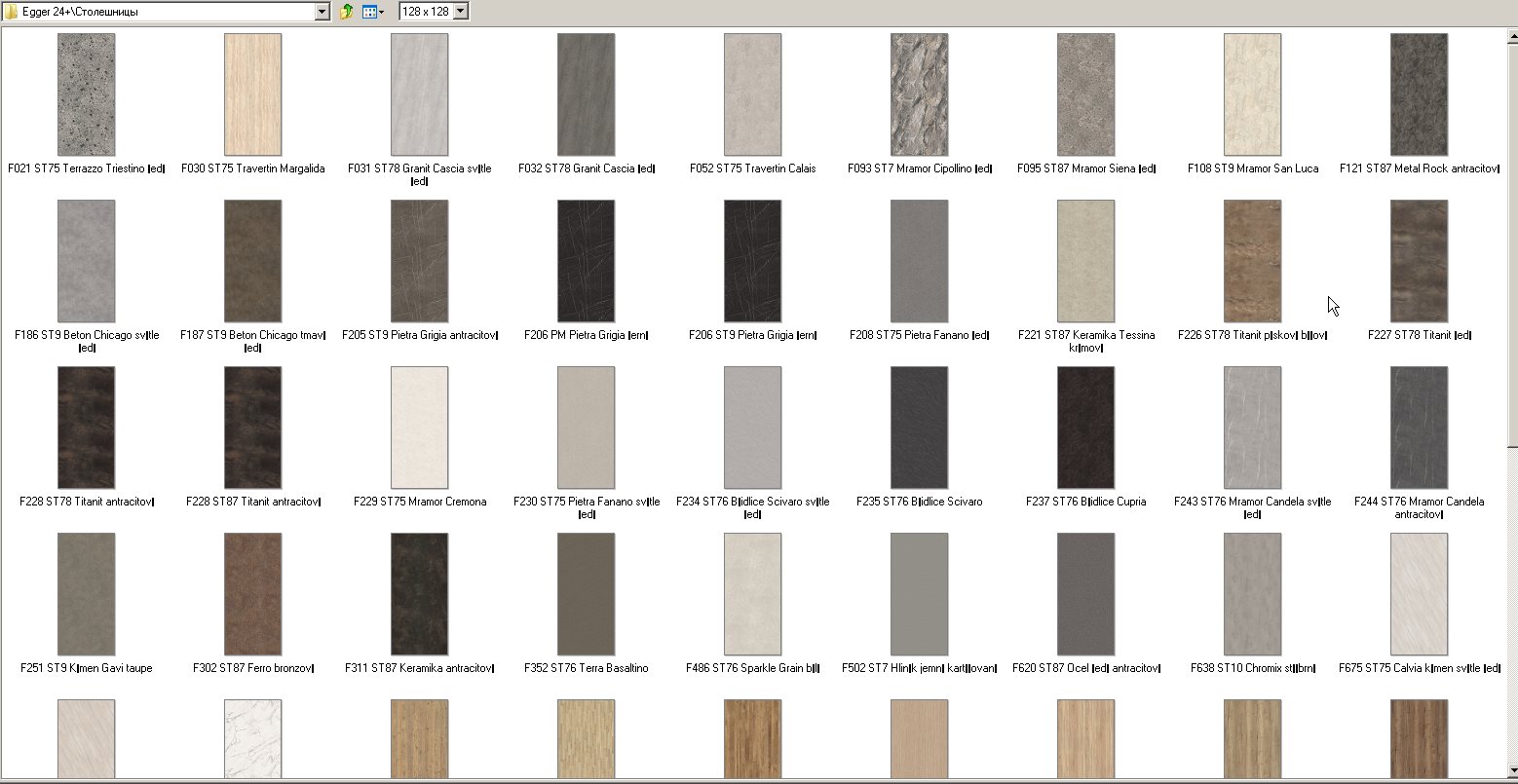Image resolution: width=1518 pixels, height=784 pixels.
Task: Open the 128 x 128 thumbnail size dropdown
Action: (461, 12)
